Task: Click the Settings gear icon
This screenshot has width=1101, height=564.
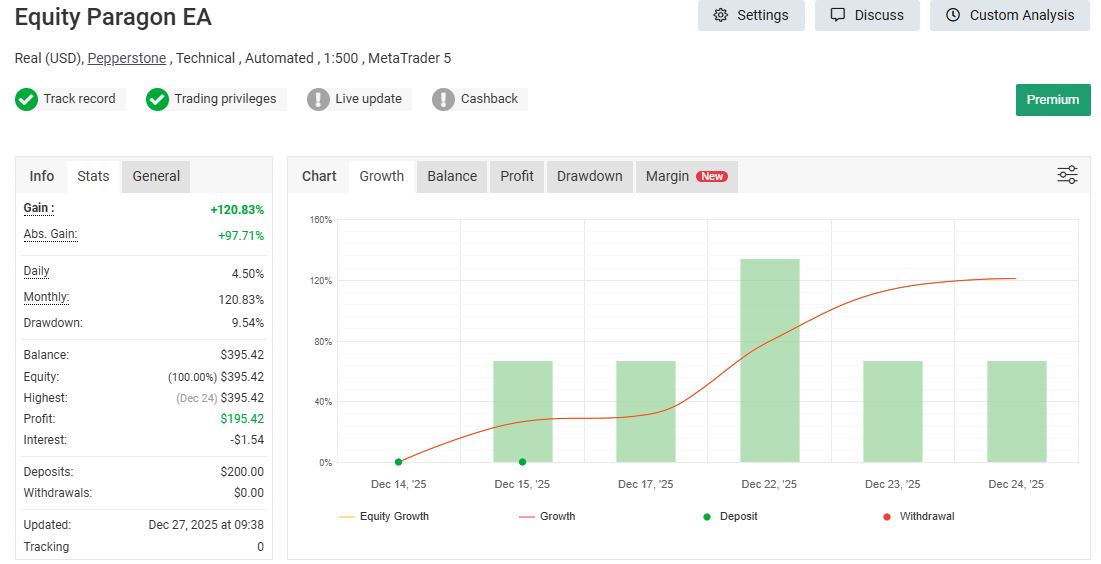Action: click(x=720, y=15)
